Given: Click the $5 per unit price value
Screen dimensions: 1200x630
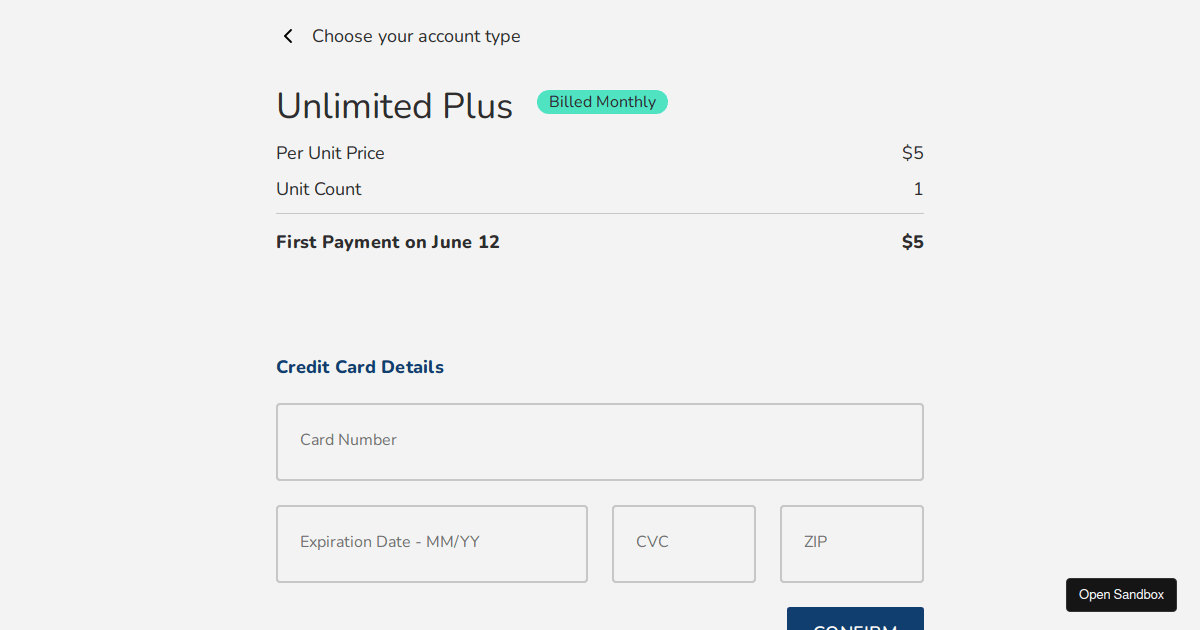Looking at the screenshot, I should (912, 153).
